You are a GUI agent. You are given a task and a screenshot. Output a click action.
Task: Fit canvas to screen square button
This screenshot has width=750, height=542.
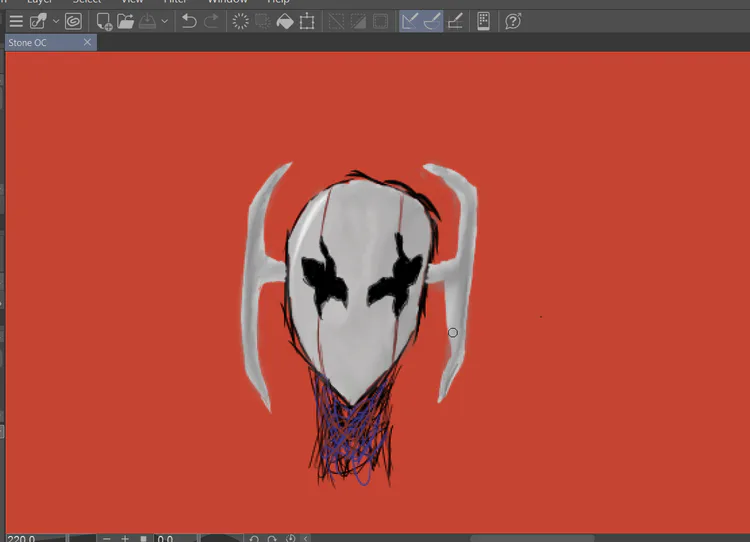click(143, 539)
